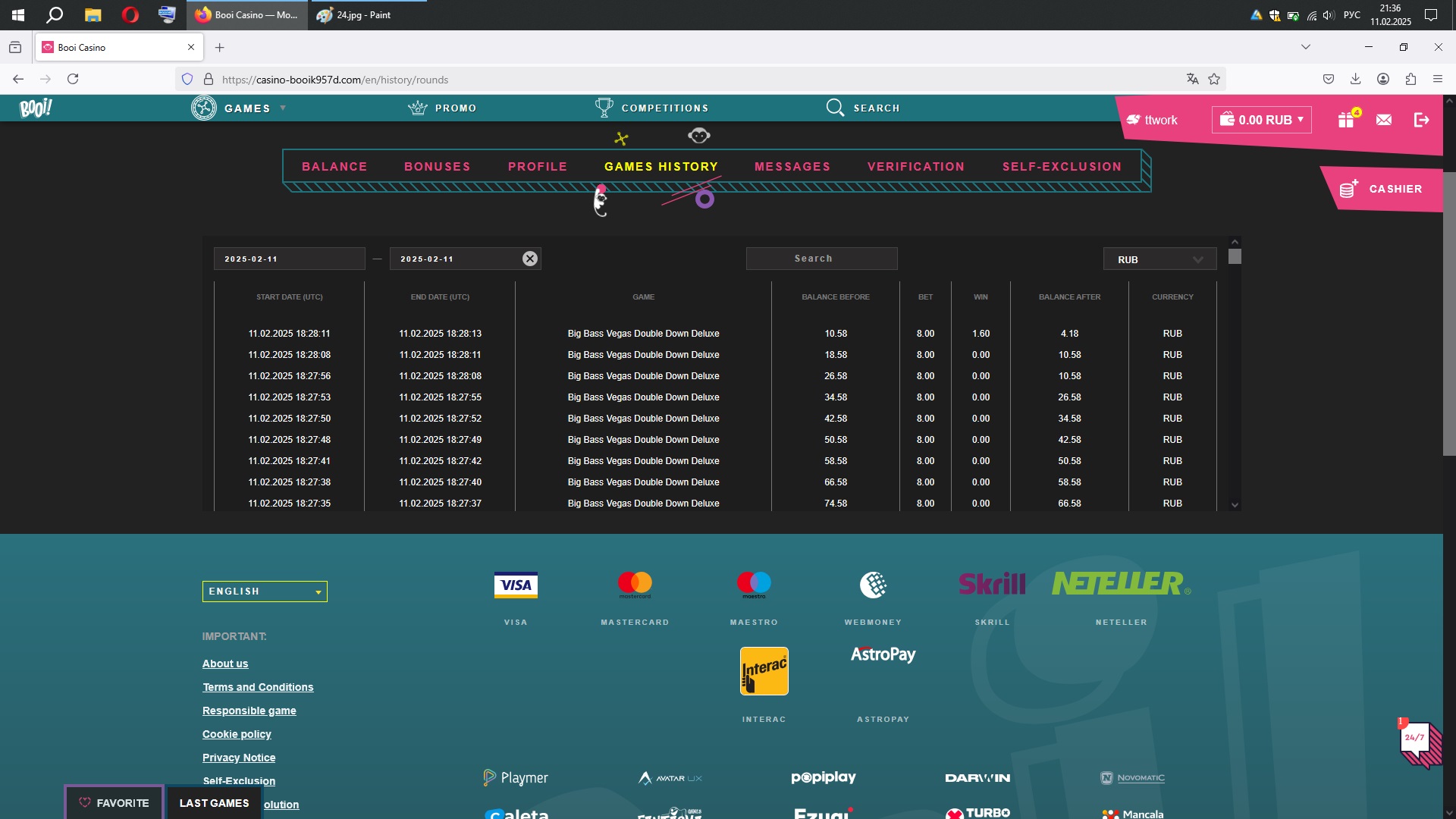Switch to the Self-Exclusion tab
Screen dimensions: 1456x819
coord(1062,167)
